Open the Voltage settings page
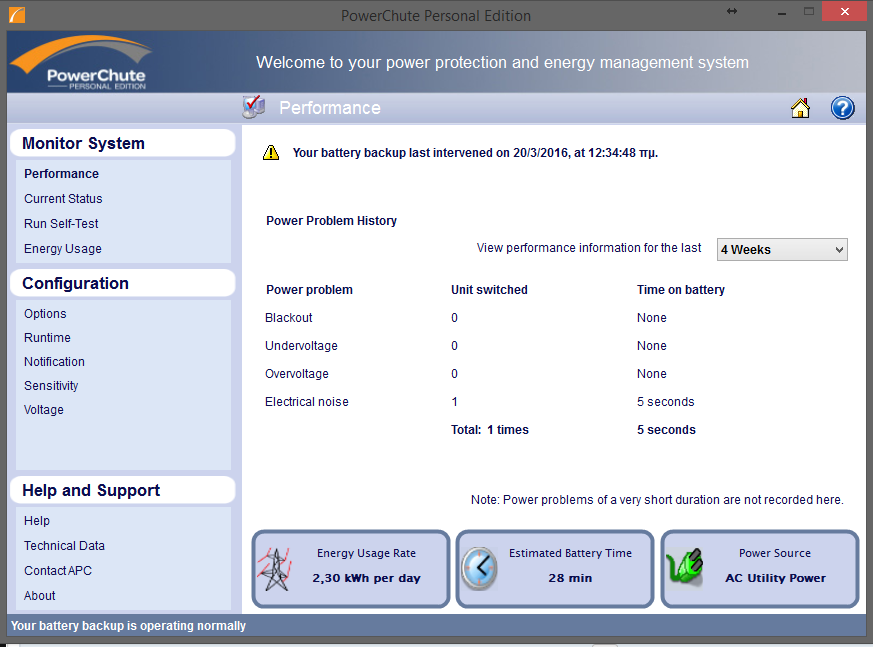The height and width of the screenshot is (647, 873). [43, 410]
